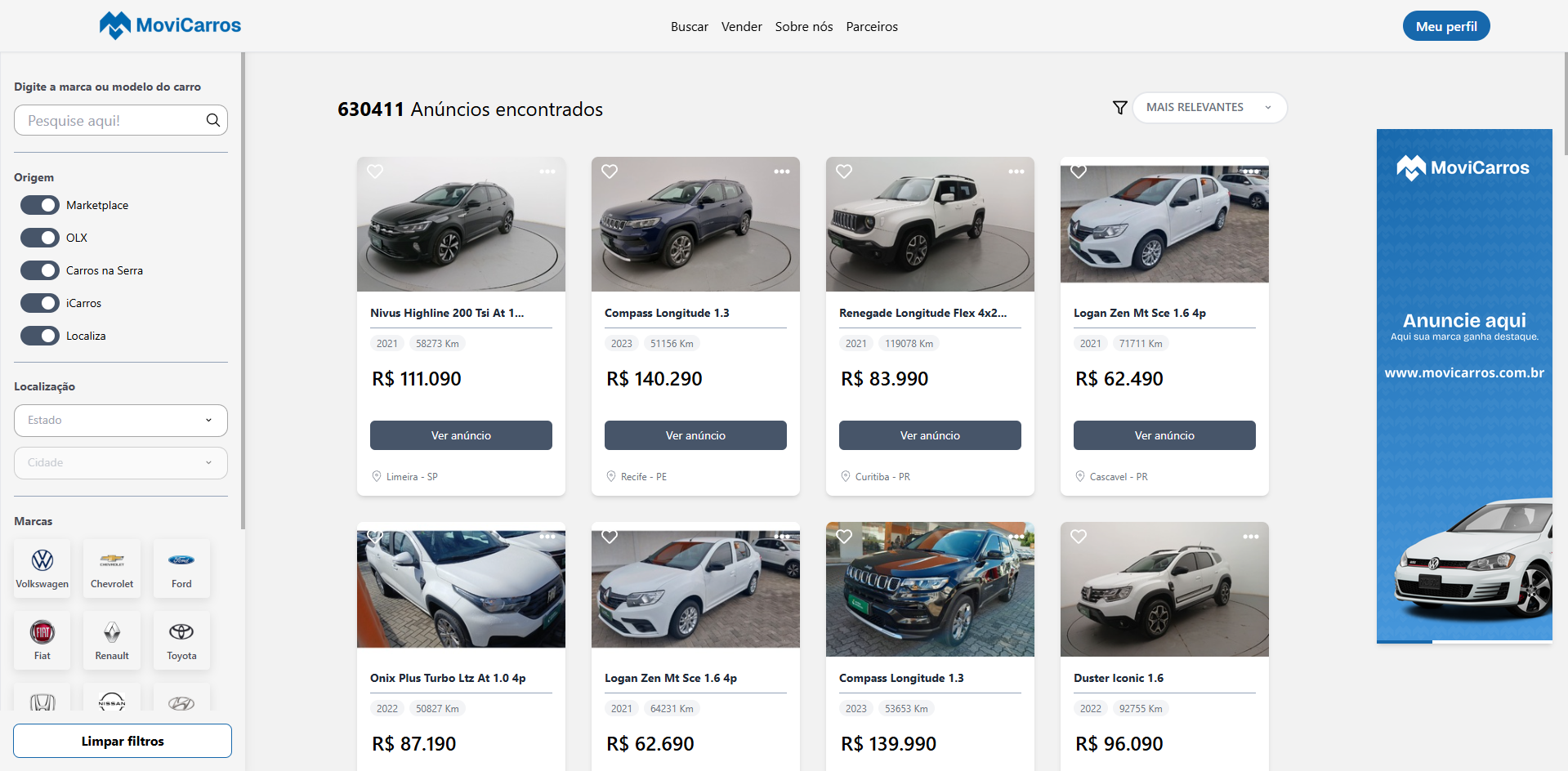Click the Anuncie aqui banner ad
The width and height of the screenshot is (1568, 771).
[1464, 385]
